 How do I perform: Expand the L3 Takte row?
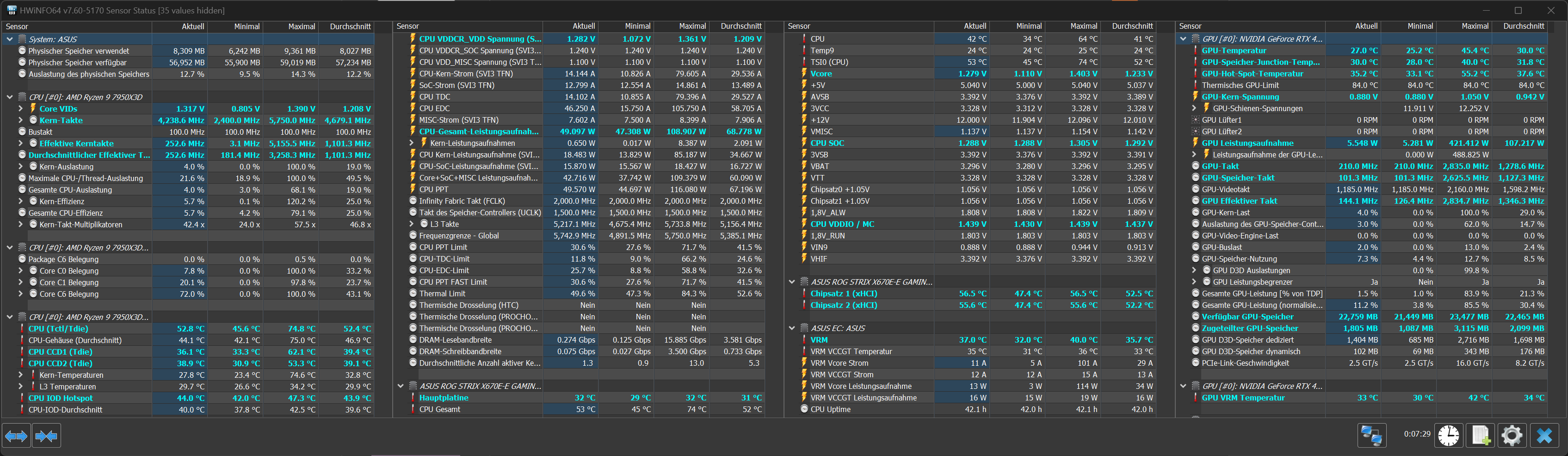pos(412,225)
